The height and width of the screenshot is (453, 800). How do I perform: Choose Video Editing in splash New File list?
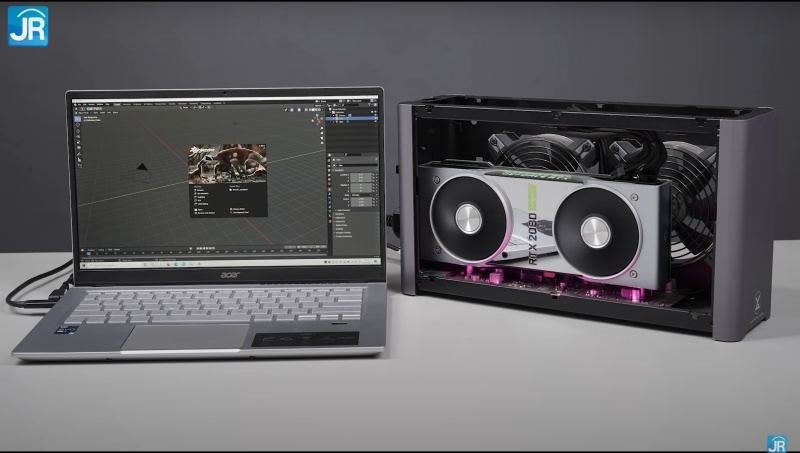coord(202,204)
